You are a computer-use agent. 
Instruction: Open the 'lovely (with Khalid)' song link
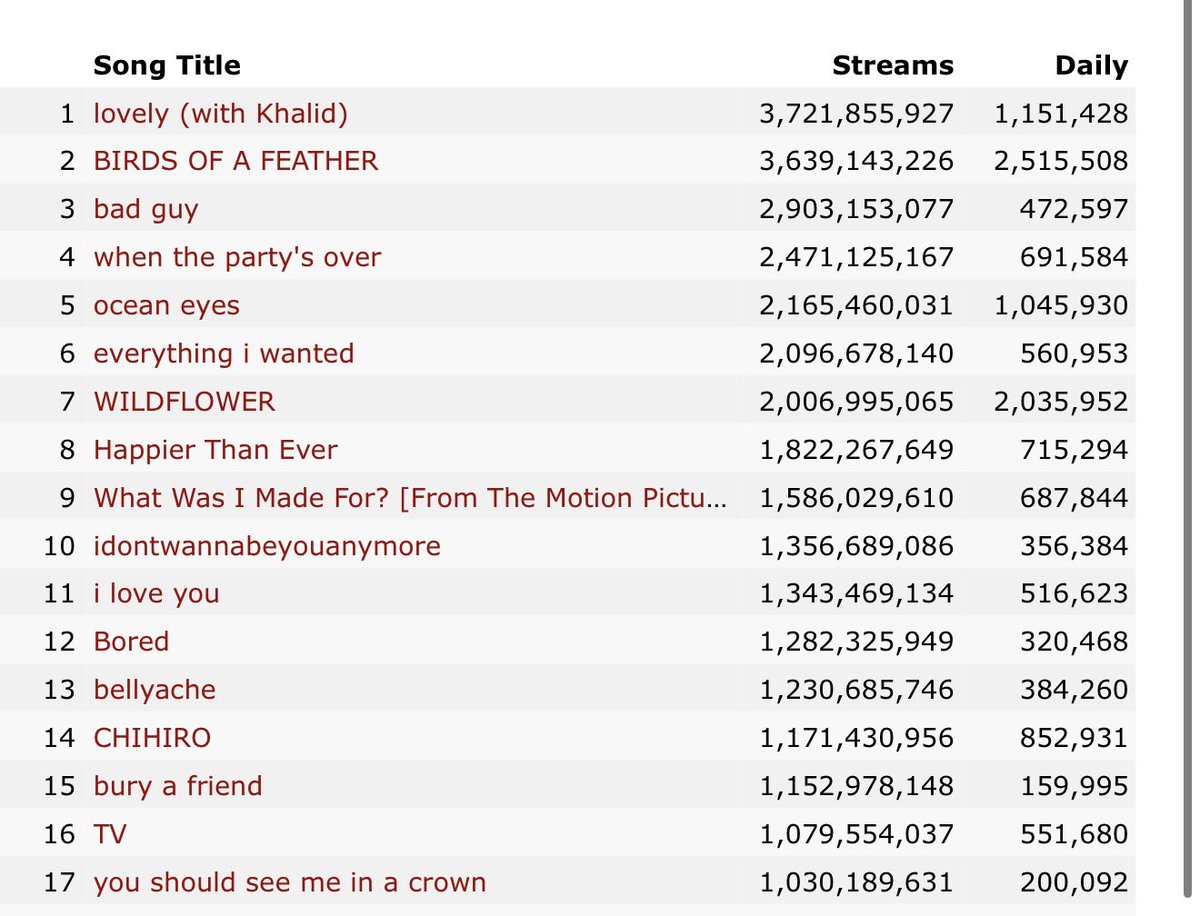221,113
